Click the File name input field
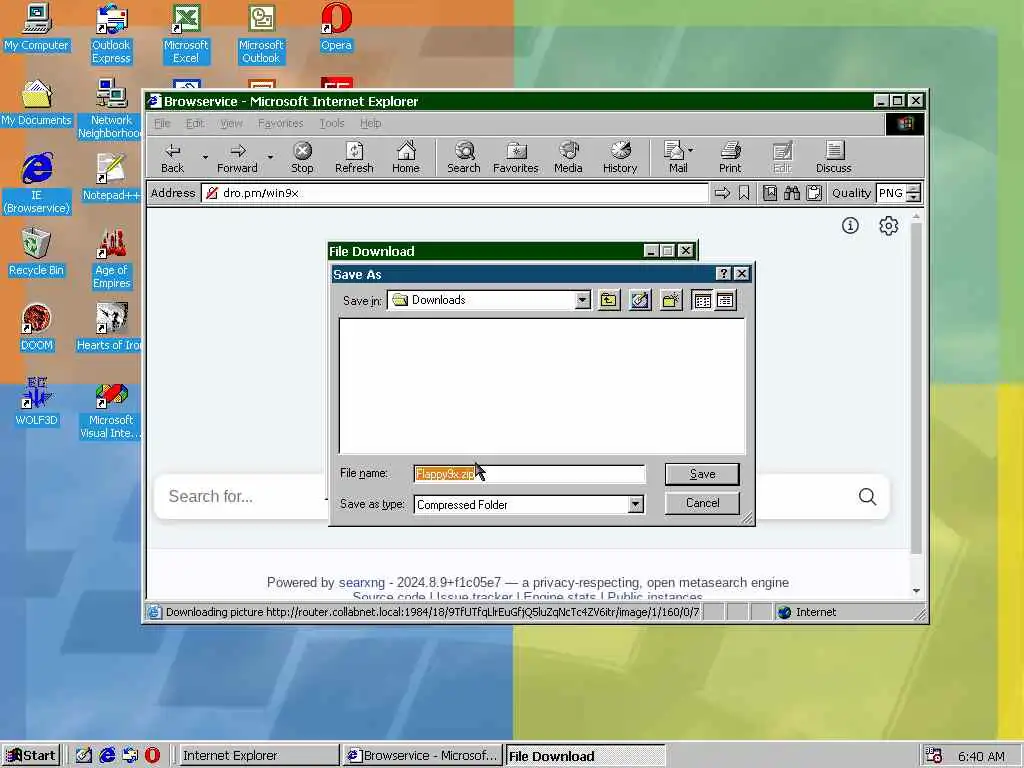The width and height of the screenshot is (1024, 768). pyautogui.click(x=529, y=473)
